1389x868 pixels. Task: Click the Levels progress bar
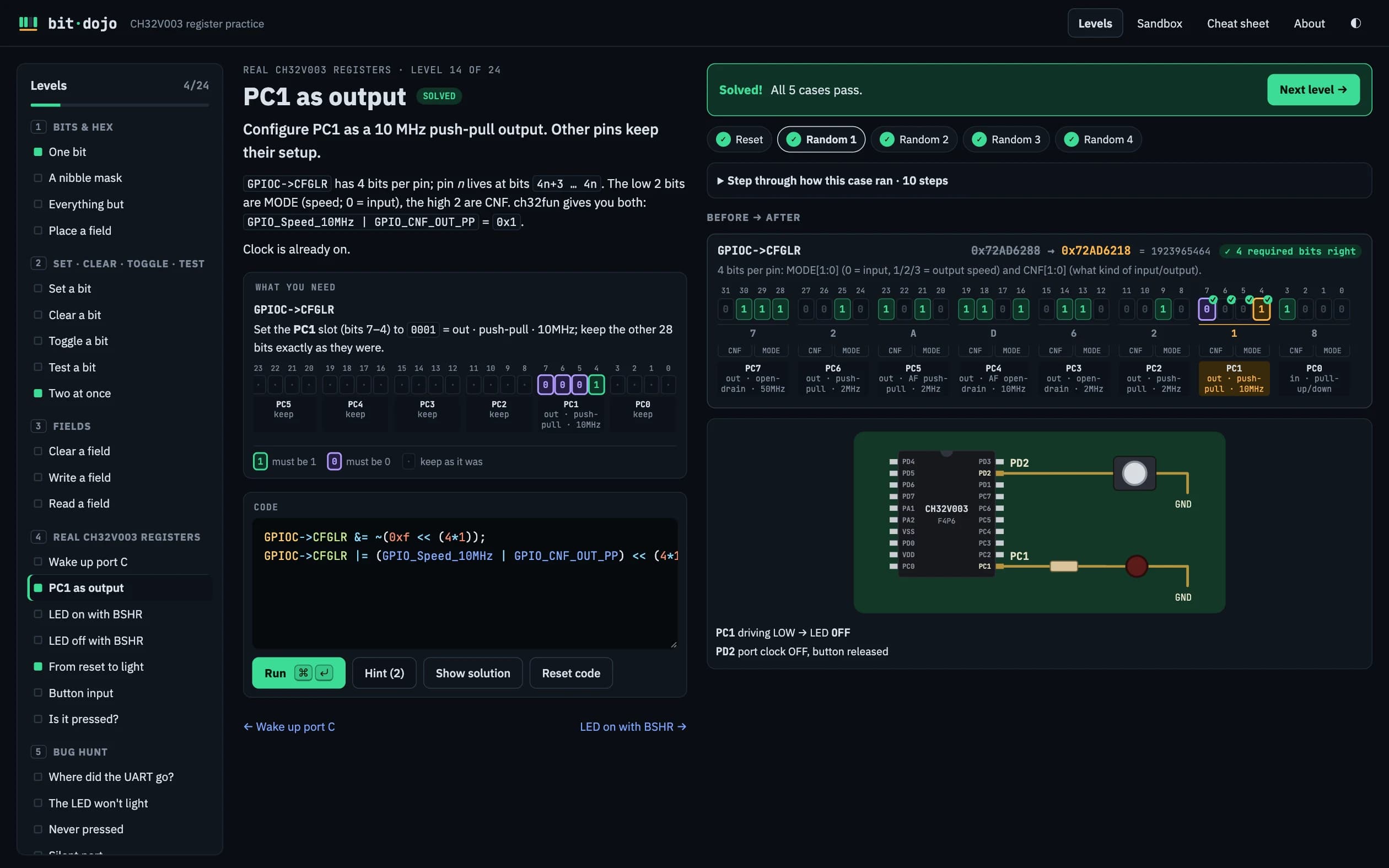click(120, 105)
